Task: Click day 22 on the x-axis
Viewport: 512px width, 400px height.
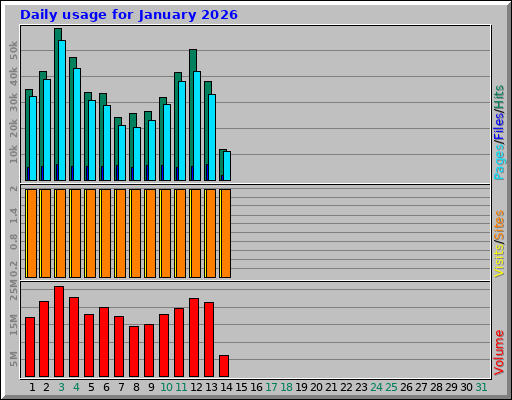Action: click(x=346, y=387)
